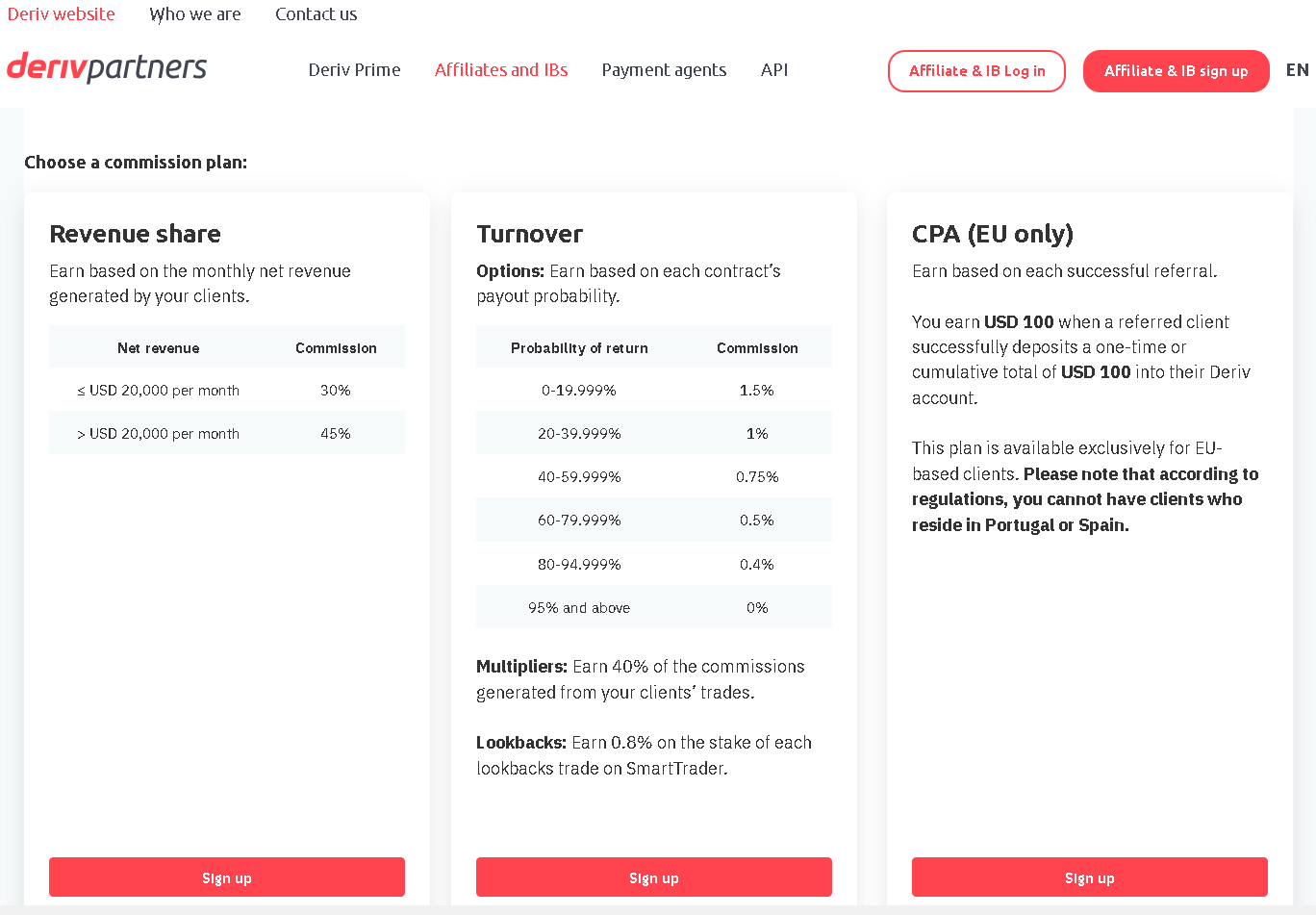Open the EN language selector
The width and height of the screenshot is (1316, 915).
coord(1297,70)
